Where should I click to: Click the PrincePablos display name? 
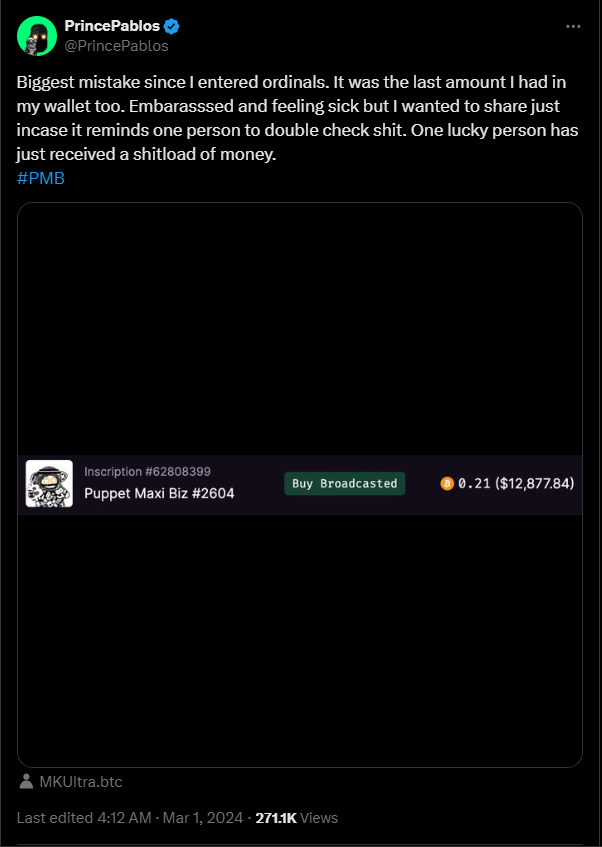tap(112, 25)
